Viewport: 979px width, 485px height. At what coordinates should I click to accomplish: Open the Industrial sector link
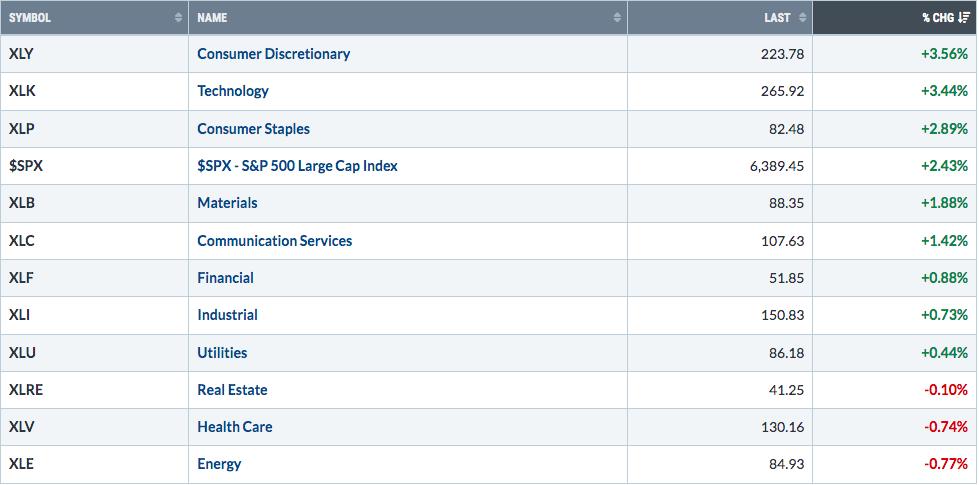(x=227, y=315)
